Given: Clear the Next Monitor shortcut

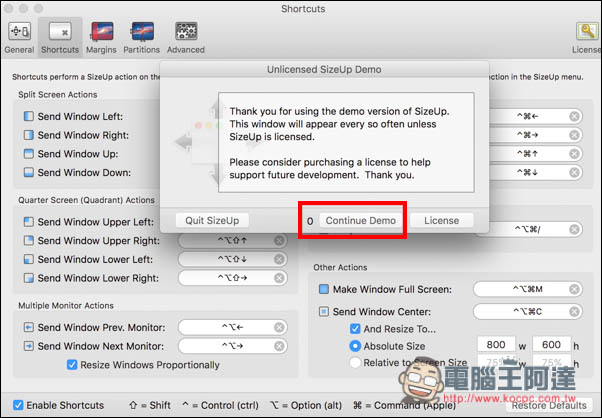Looking at the screenshot, I should (x=279, y=346).
